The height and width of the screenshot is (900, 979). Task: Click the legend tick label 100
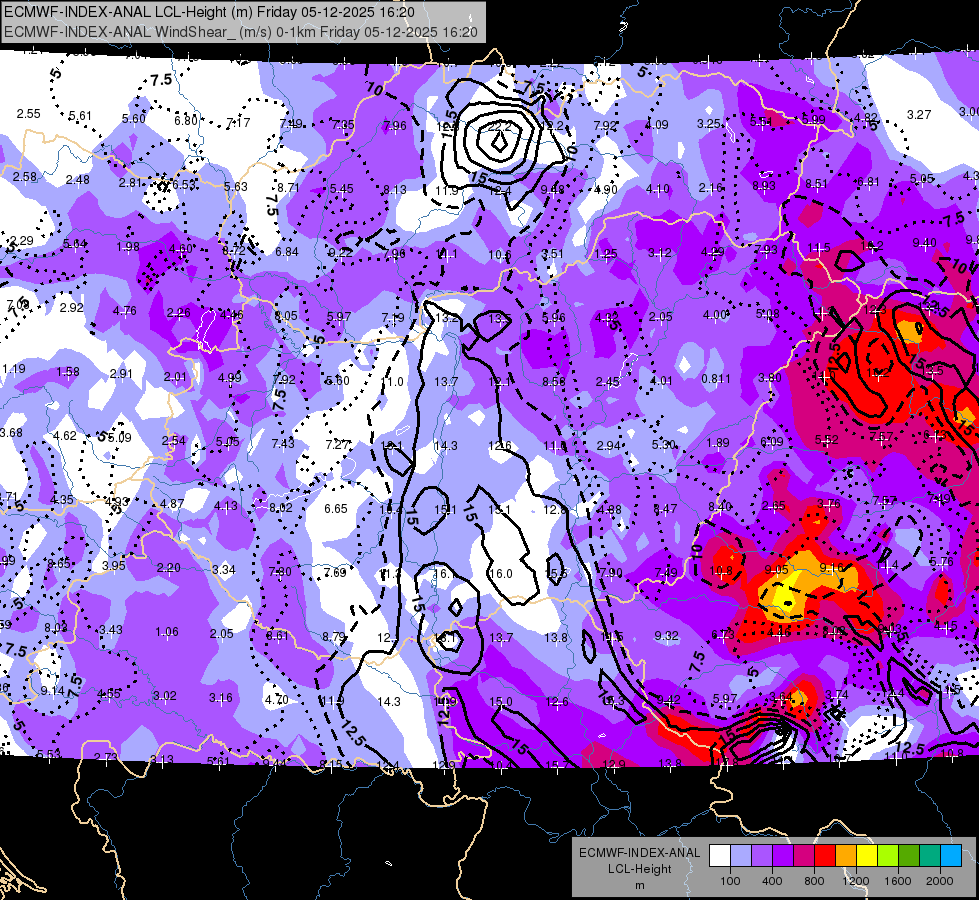coord(730,881)
